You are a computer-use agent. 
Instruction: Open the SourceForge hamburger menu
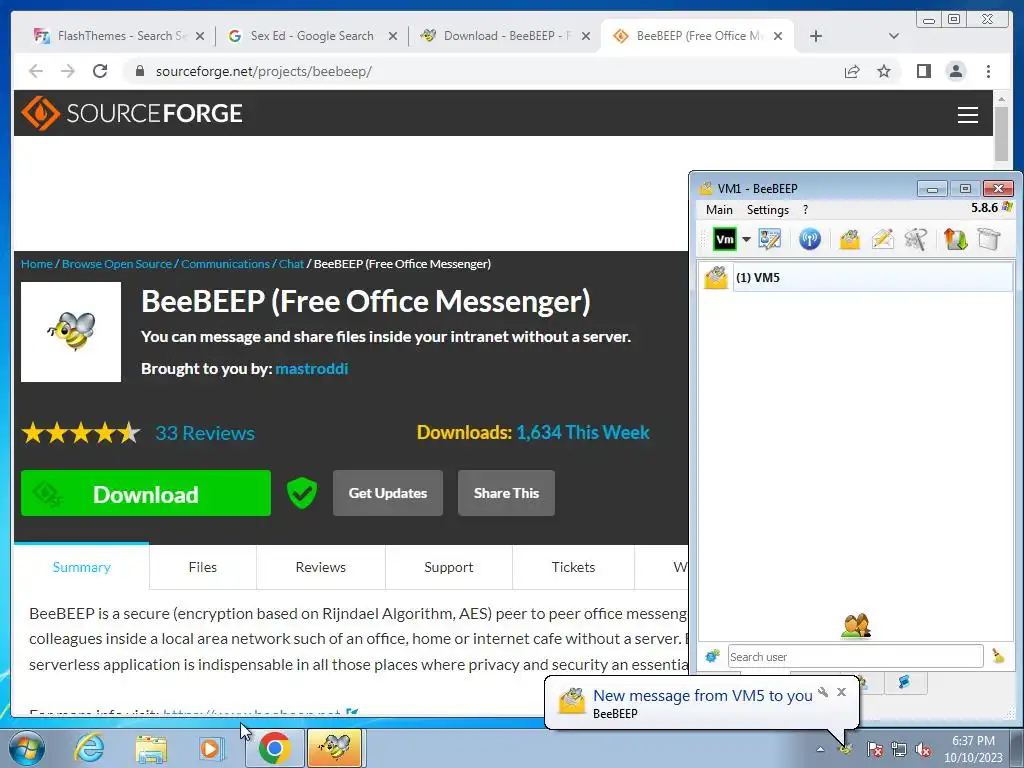click(x=967, y=115)
